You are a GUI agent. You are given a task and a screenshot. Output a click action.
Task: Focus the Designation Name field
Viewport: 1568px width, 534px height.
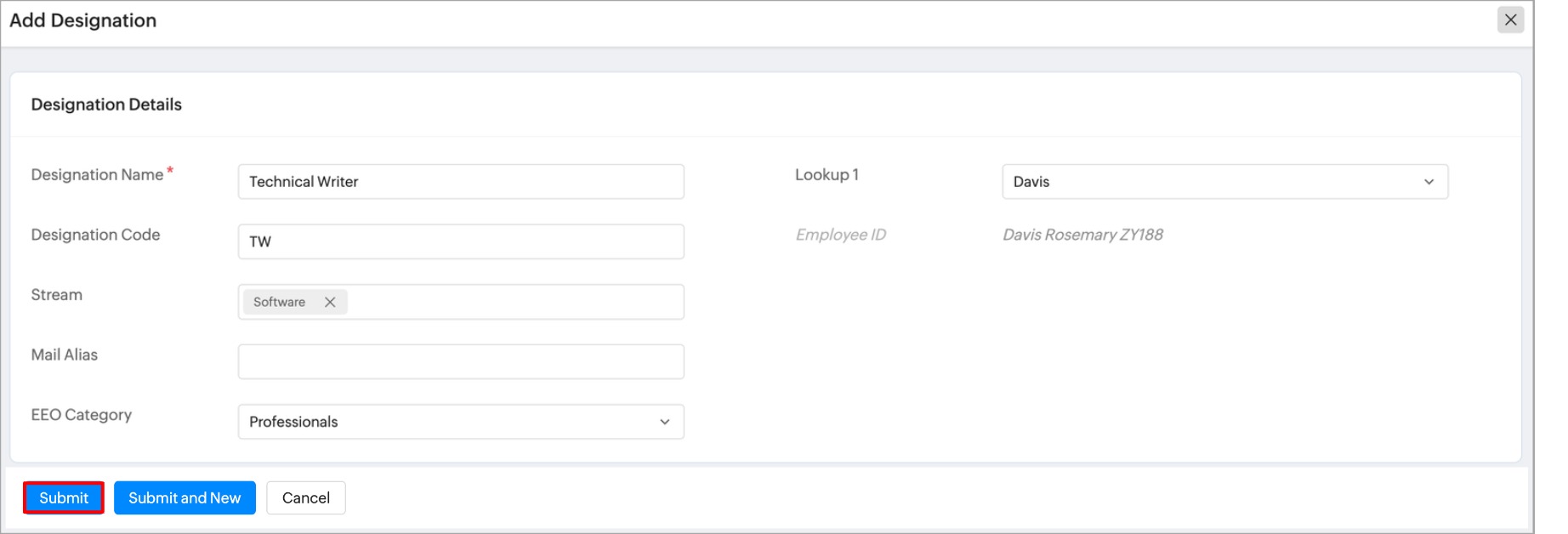coord(461,182)
